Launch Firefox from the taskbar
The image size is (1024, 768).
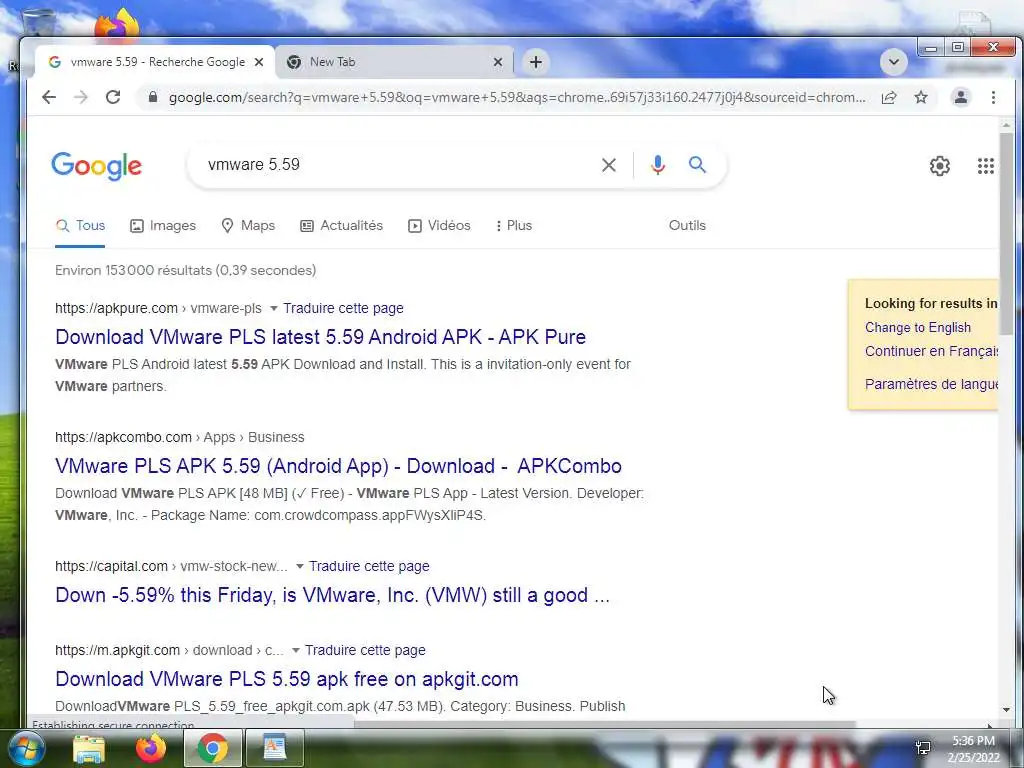pos(151,748)
